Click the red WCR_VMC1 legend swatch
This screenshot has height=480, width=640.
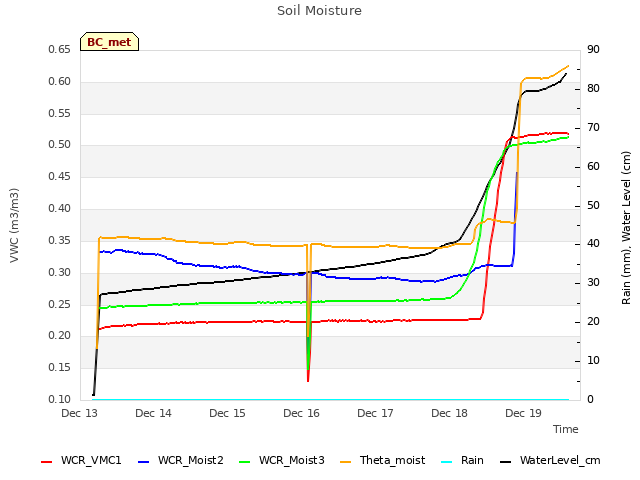tap(47, 462)
